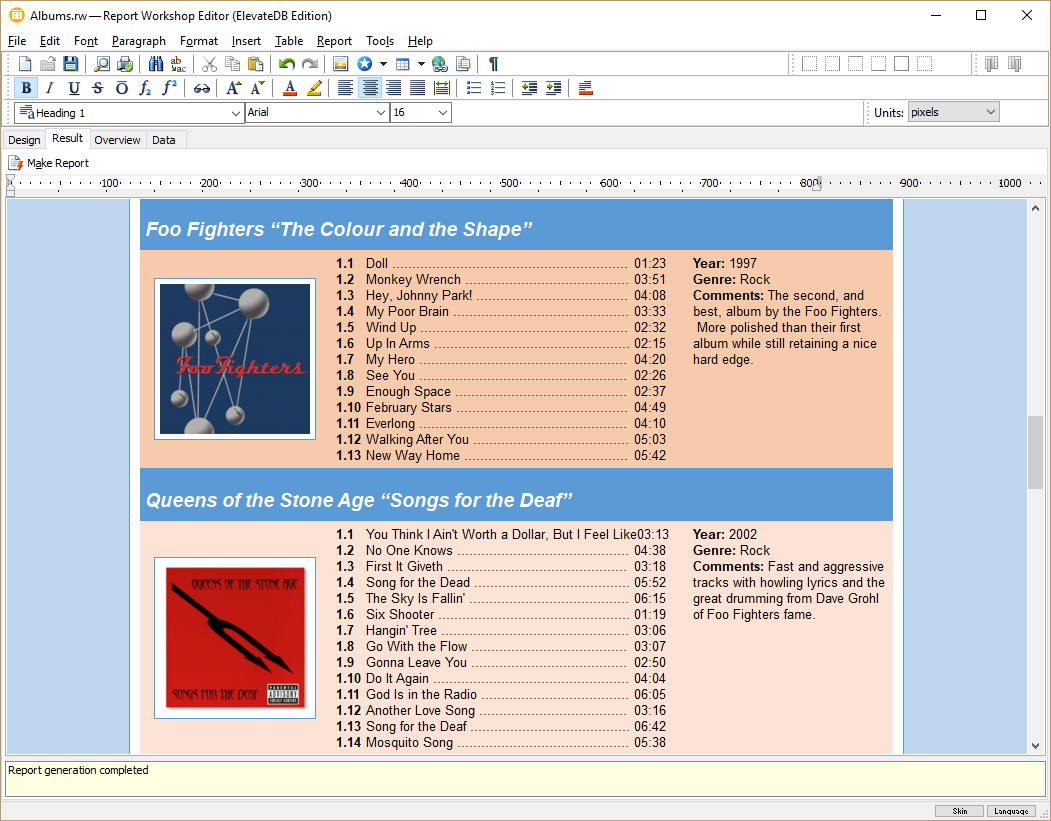Redo using the gray arrow icon
Image resolution: width=1051 pixels, height=821 pixels.
(310, 64)
